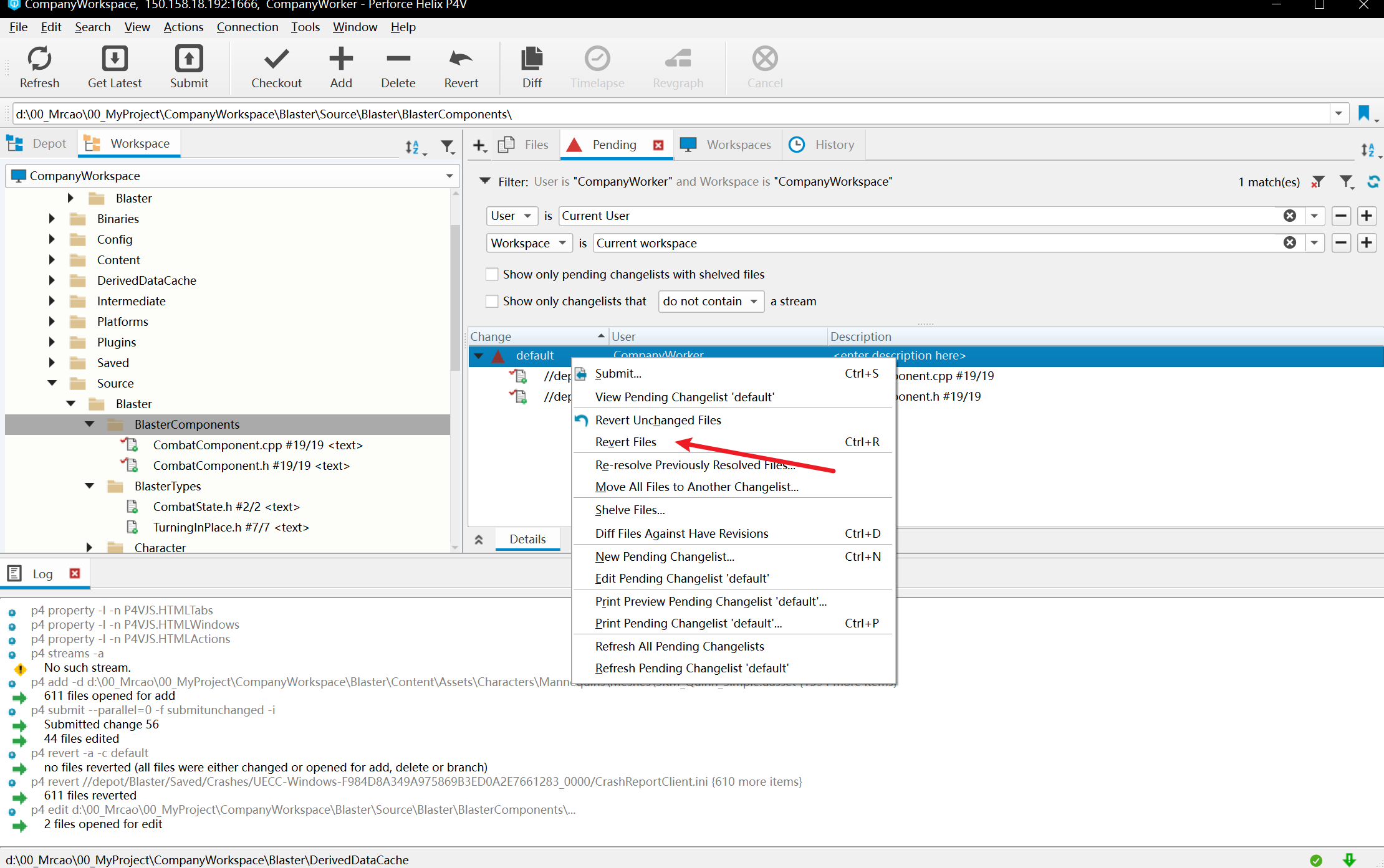The height and width of the screenshot is (868, 1384).
Task: Open the File menu
Action: click(x=18, y=27)
